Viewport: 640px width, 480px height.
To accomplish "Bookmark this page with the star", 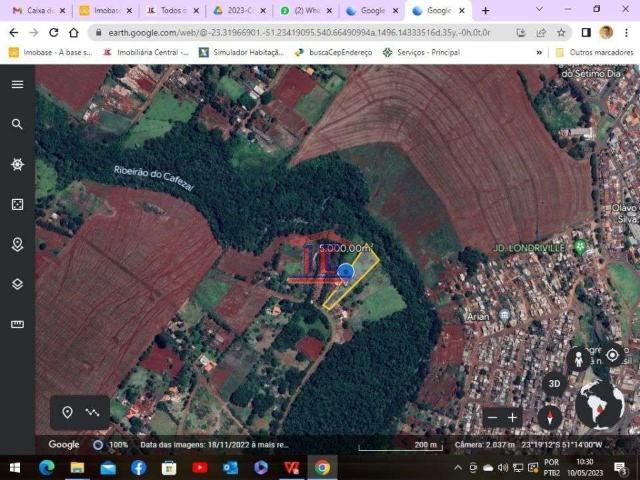I will pos(561,33).
